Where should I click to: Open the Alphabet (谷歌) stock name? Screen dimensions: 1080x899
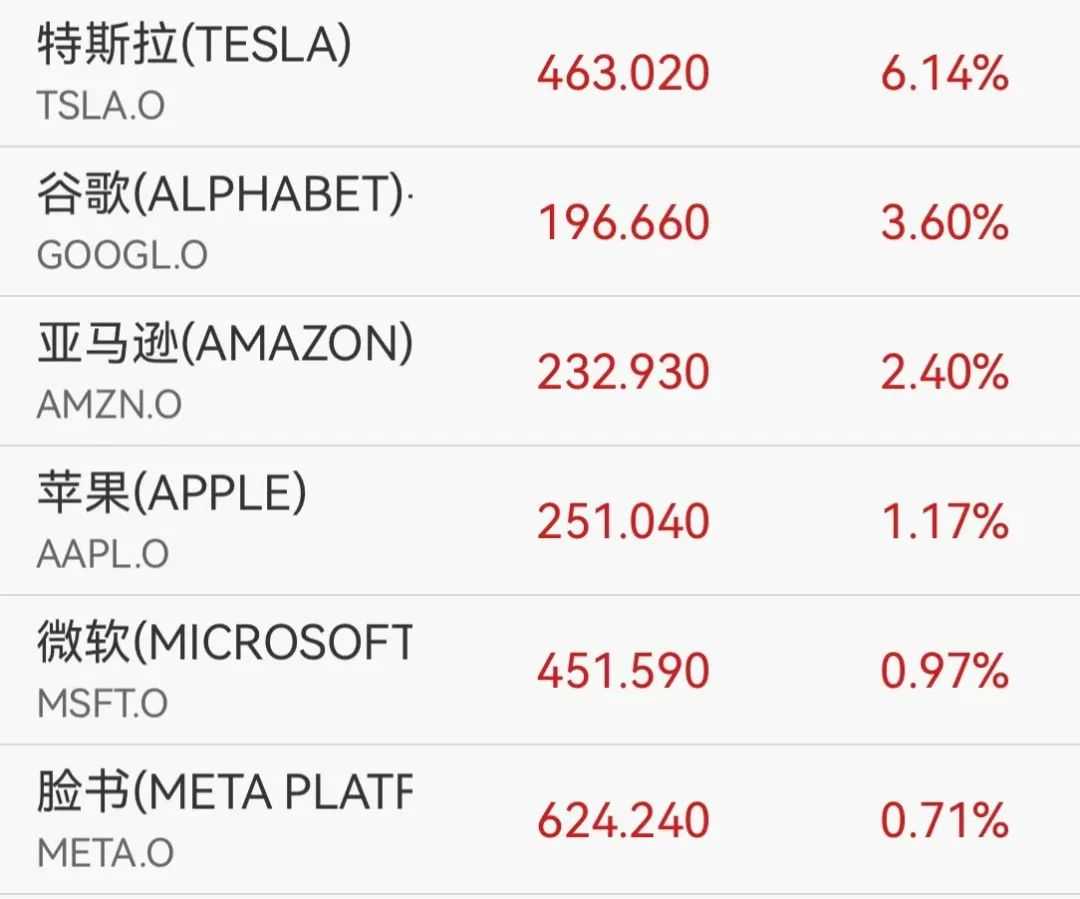(x=220, y=195)
